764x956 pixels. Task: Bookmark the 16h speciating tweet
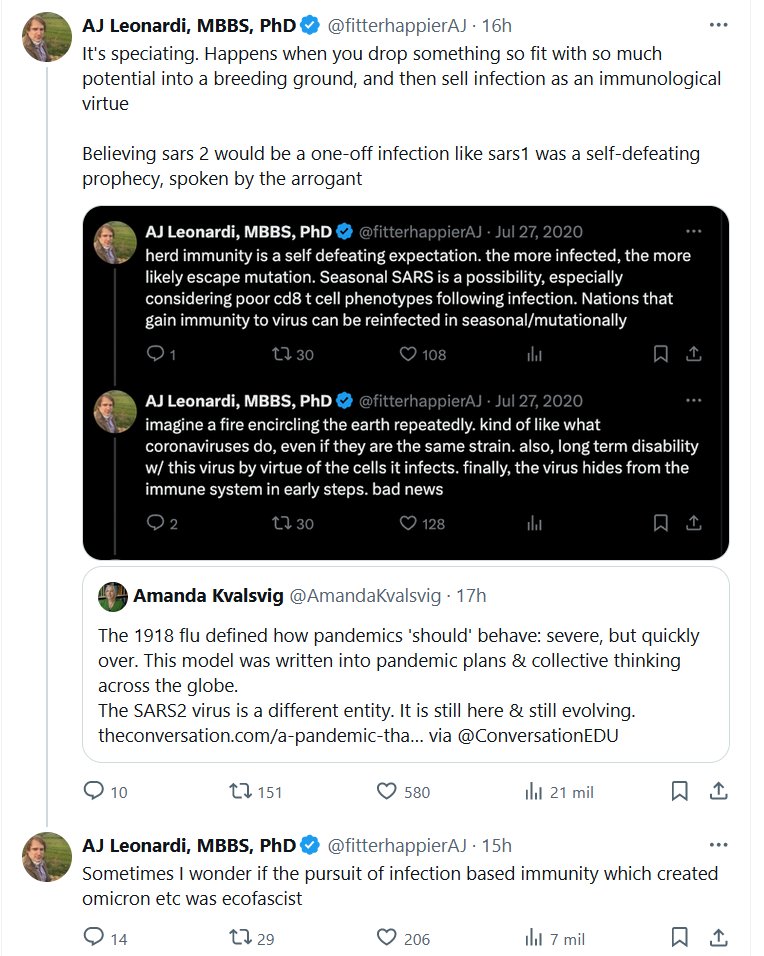(680, 791)
